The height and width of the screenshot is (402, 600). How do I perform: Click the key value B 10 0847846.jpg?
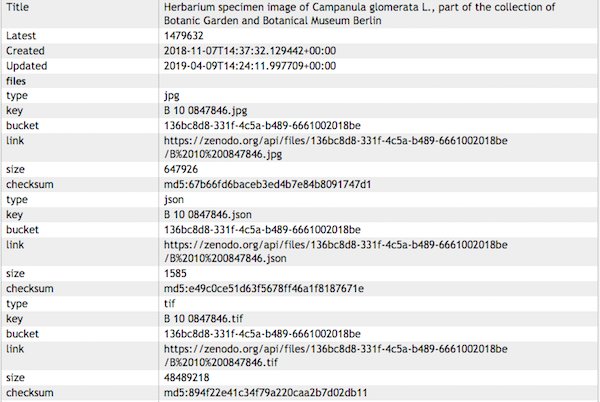(205, 111)
